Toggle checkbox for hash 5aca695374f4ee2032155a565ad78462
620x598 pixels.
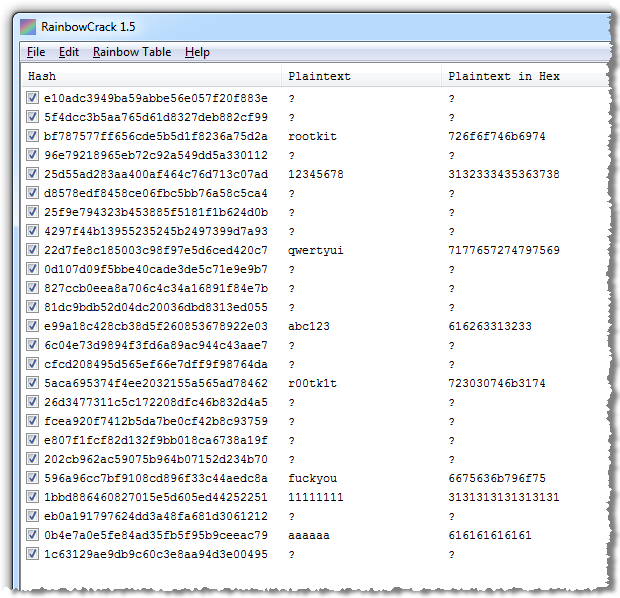coord(32,382)
